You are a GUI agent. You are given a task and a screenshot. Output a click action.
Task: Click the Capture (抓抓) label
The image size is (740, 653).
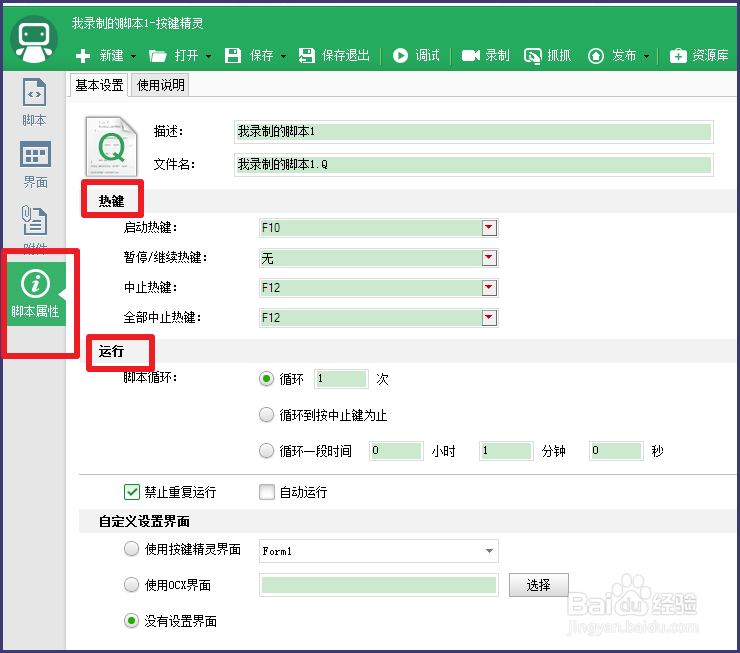click(559, 56)
